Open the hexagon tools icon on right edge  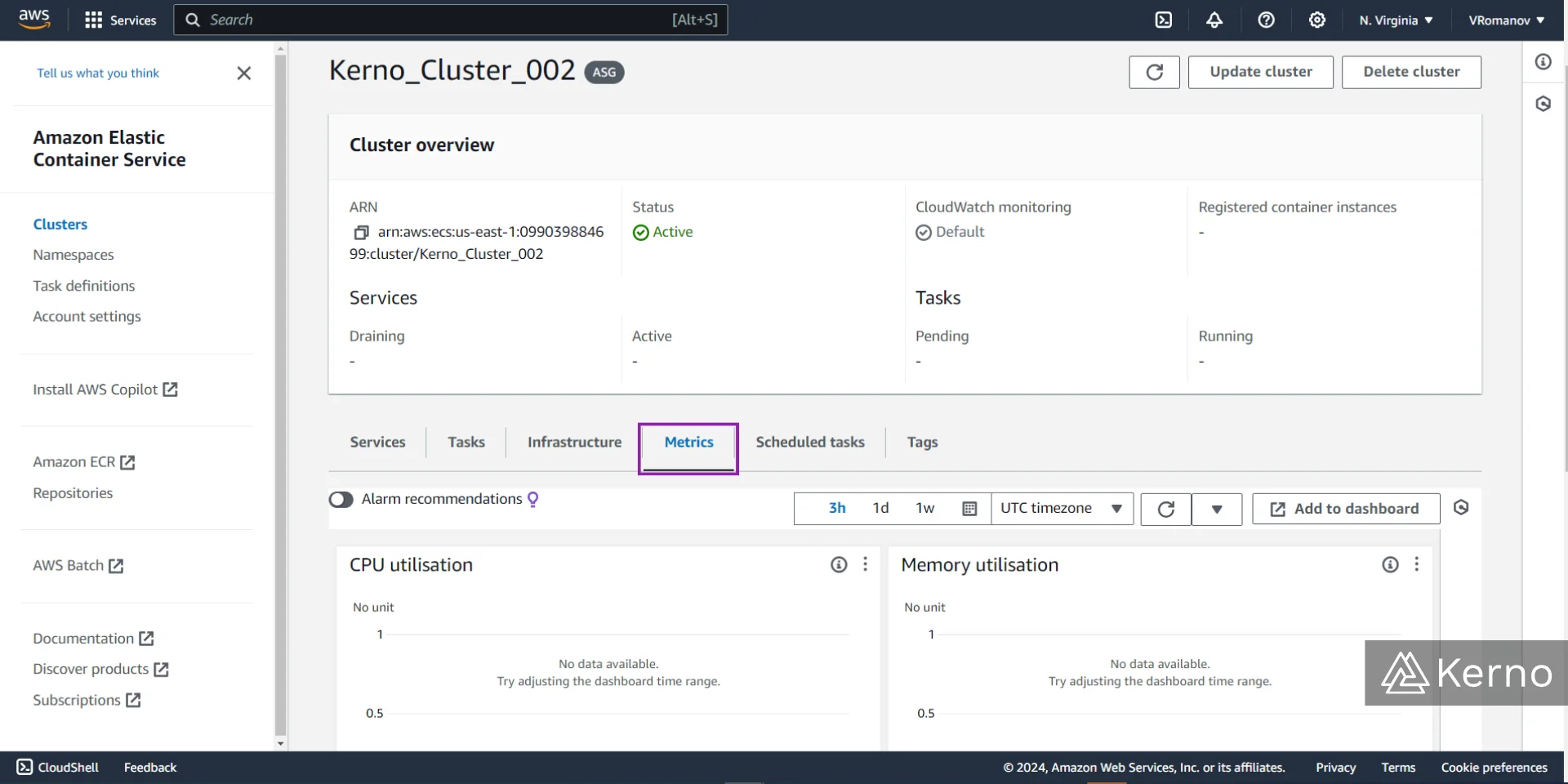(1543, 104)
